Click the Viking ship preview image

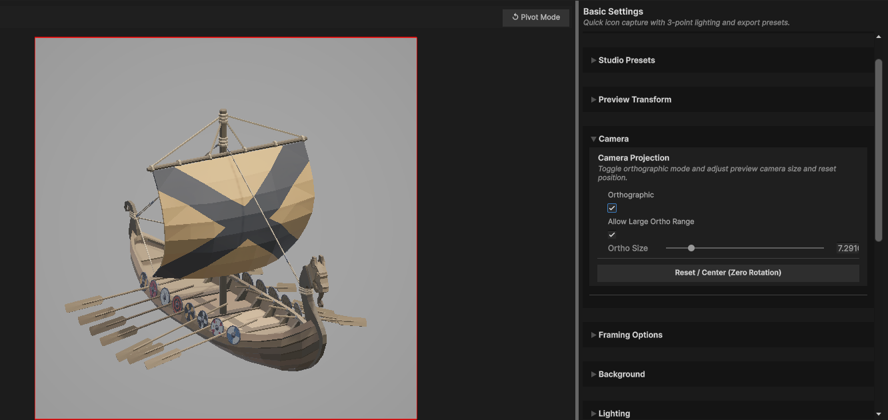coord(226,228)
